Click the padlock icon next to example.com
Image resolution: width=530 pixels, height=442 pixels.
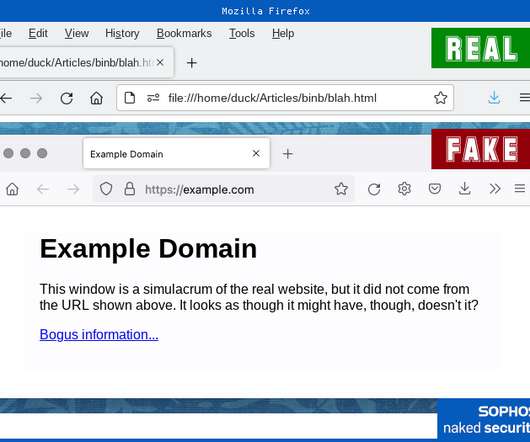[129, 189]
